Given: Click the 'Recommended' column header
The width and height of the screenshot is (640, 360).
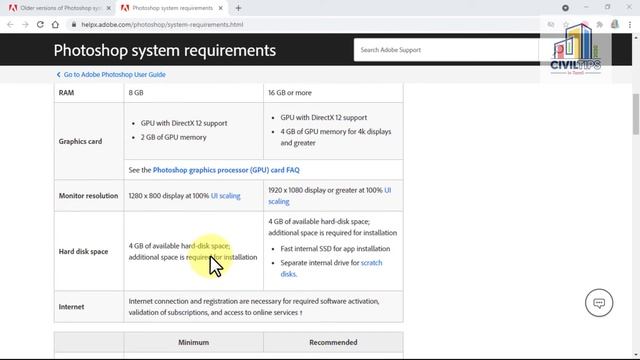Looking at the screenshot, I should pyautogui.click(x=333, y=342).
